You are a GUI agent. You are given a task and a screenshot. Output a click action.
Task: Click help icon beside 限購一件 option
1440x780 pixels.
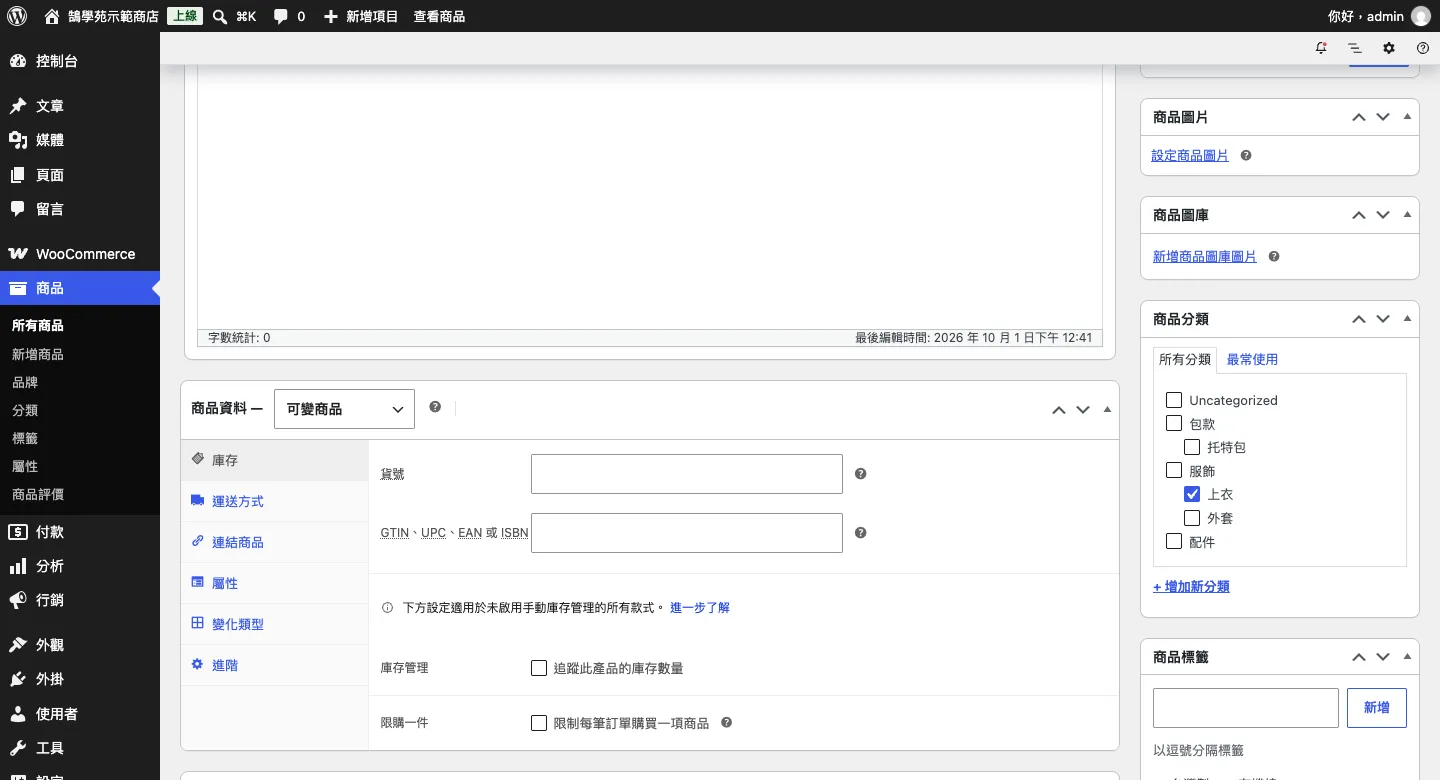point(727,722)
